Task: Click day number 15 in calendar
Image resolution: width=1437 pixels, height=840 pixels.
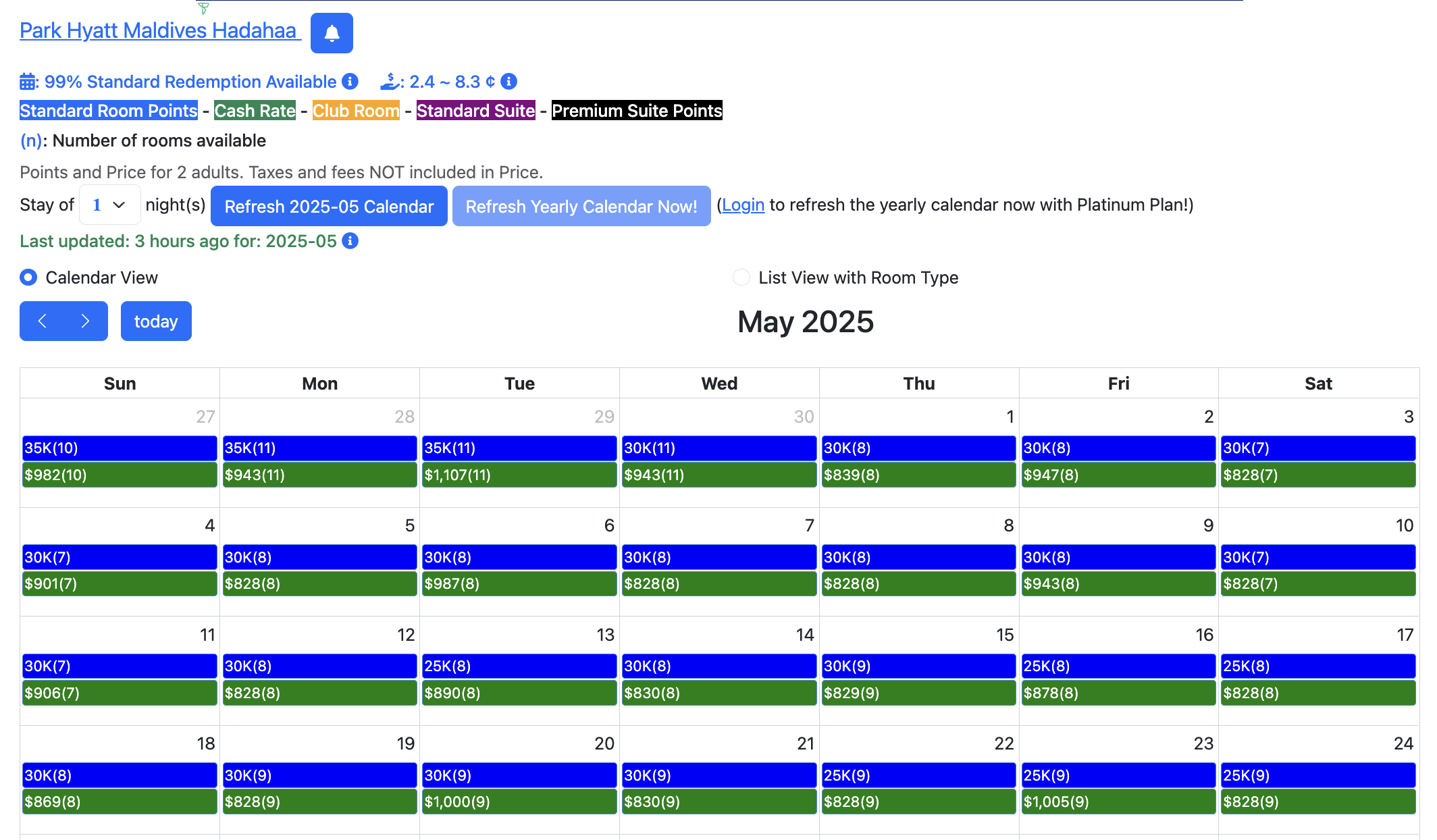Action: (x=1005, y=635)
